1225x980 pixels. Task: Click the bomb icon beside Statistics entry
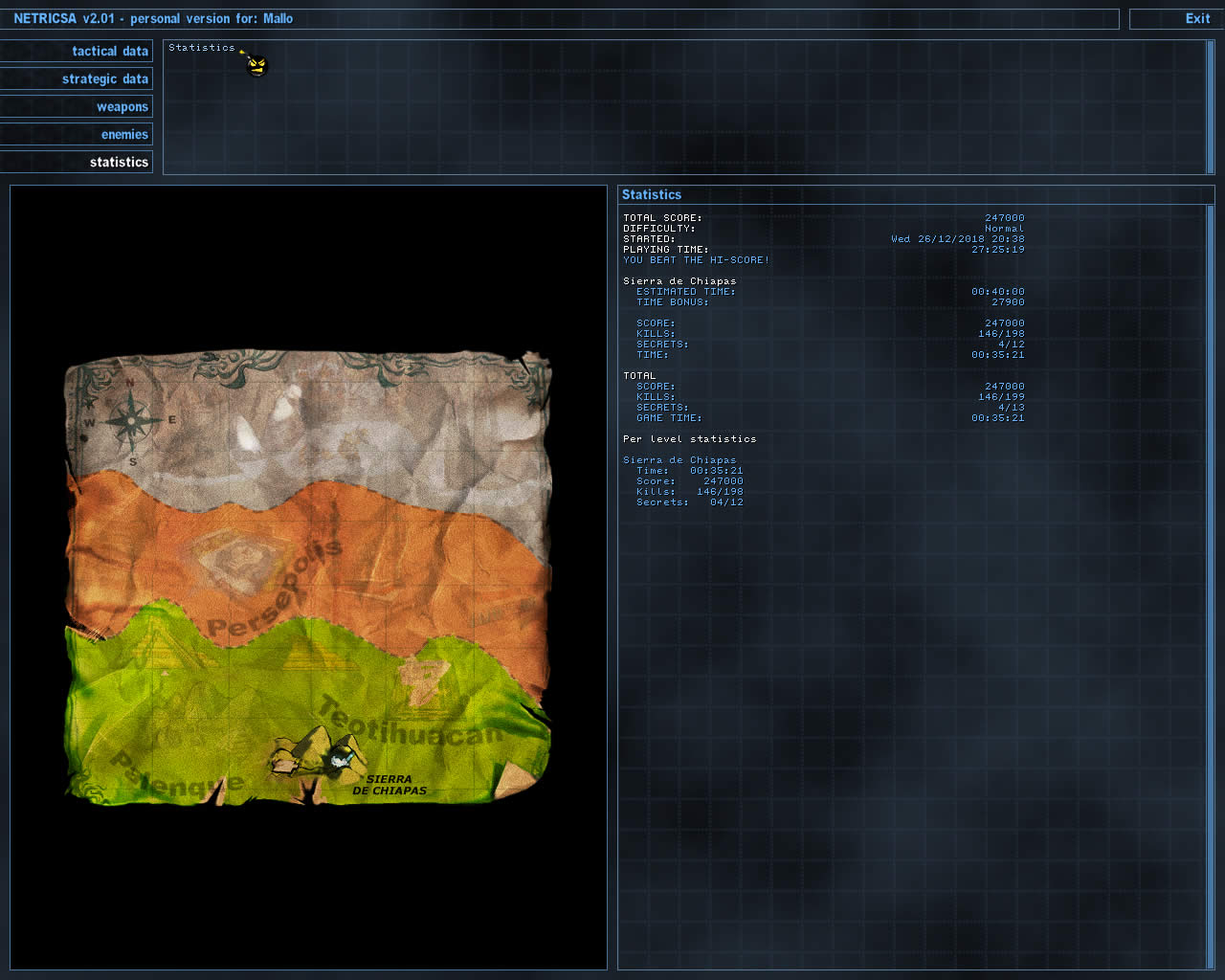(256, 65)
